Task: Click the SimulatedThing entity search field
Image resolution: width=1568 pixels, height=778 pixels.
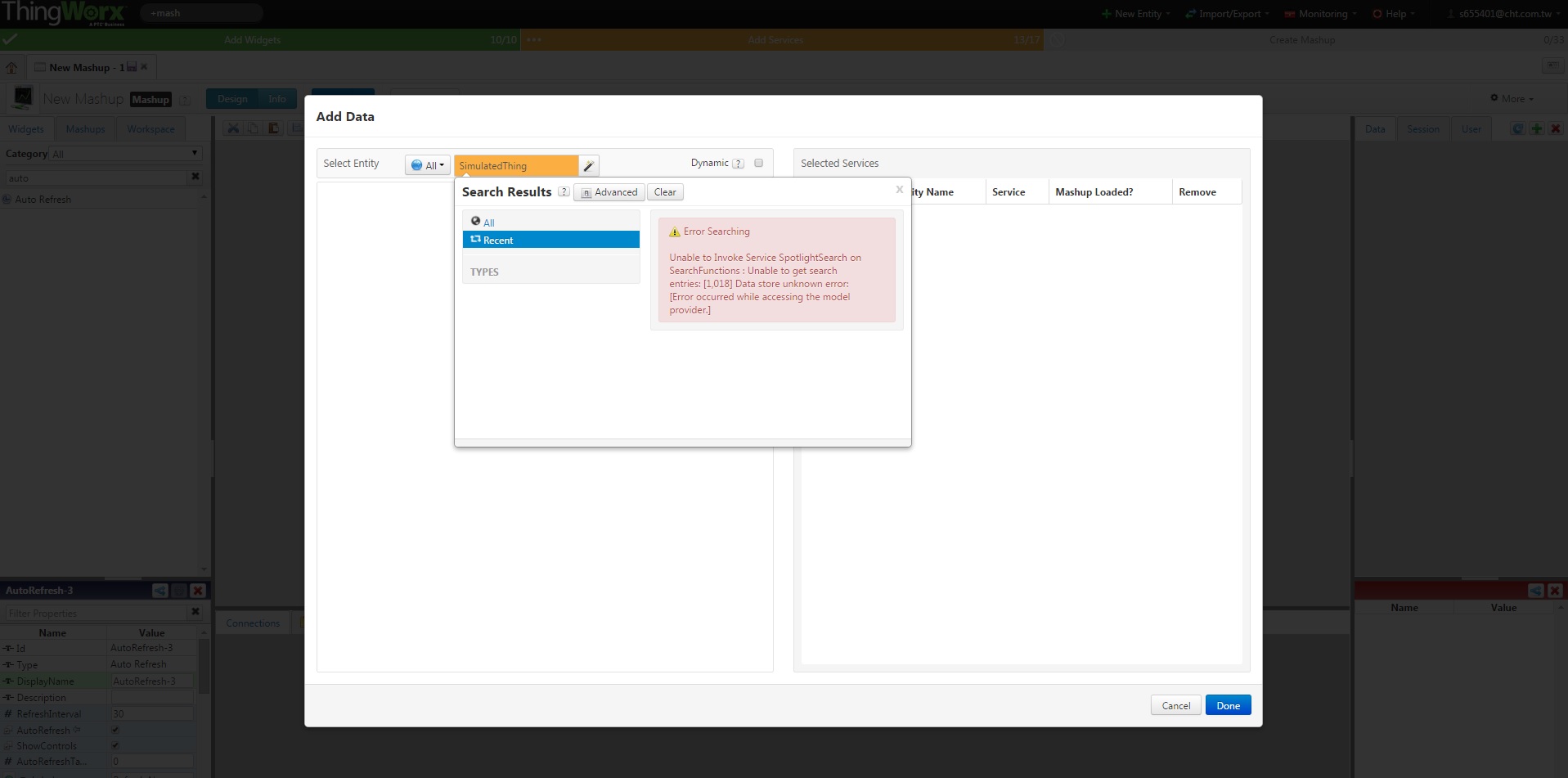Action: (516, 165)
